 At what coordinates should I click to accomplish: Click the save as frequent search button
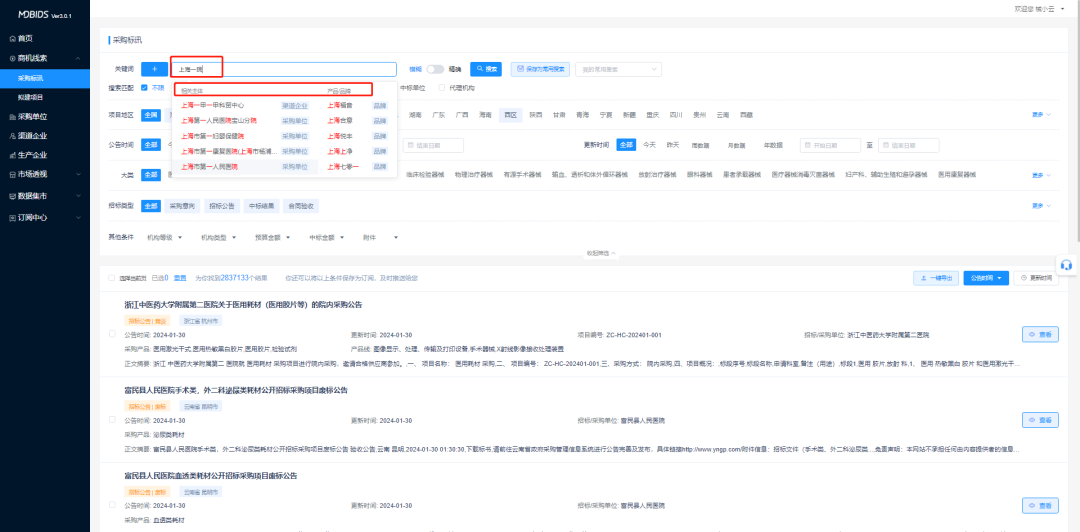[540, 69]
